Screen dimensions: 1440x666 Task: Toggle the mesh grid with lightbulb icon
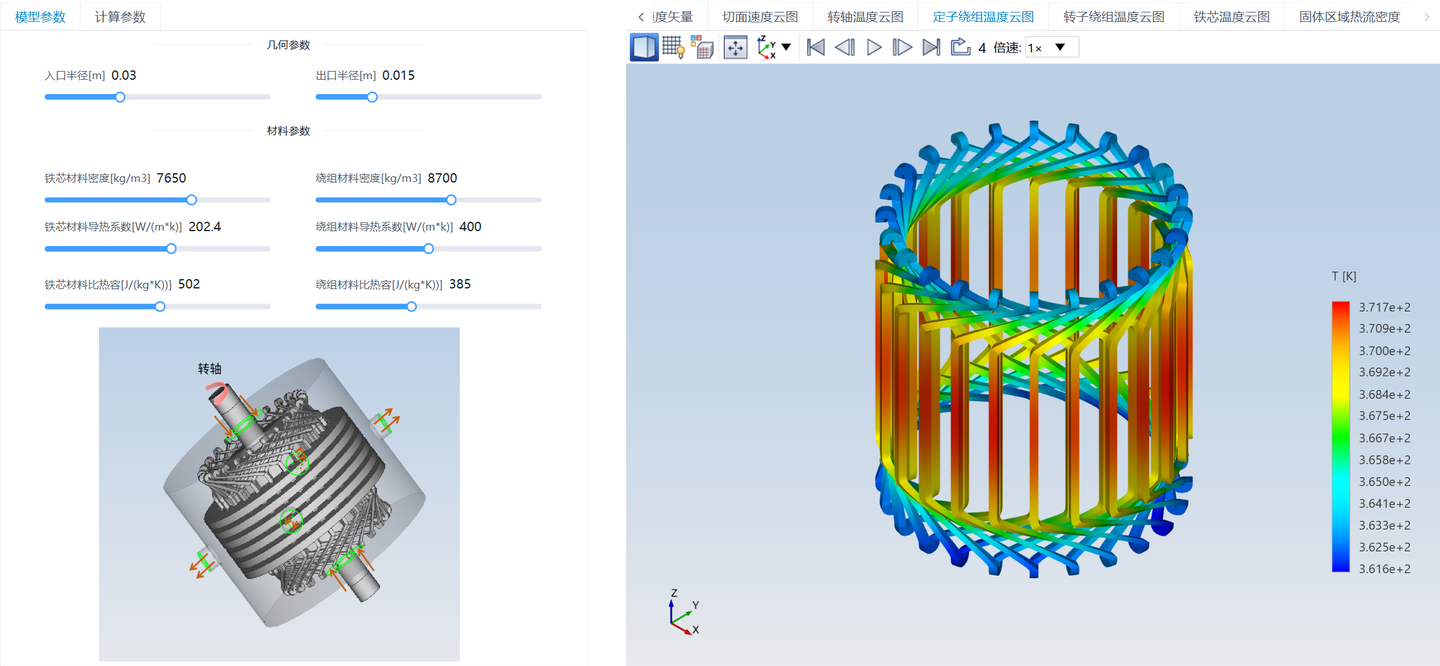tap(673, 47)
